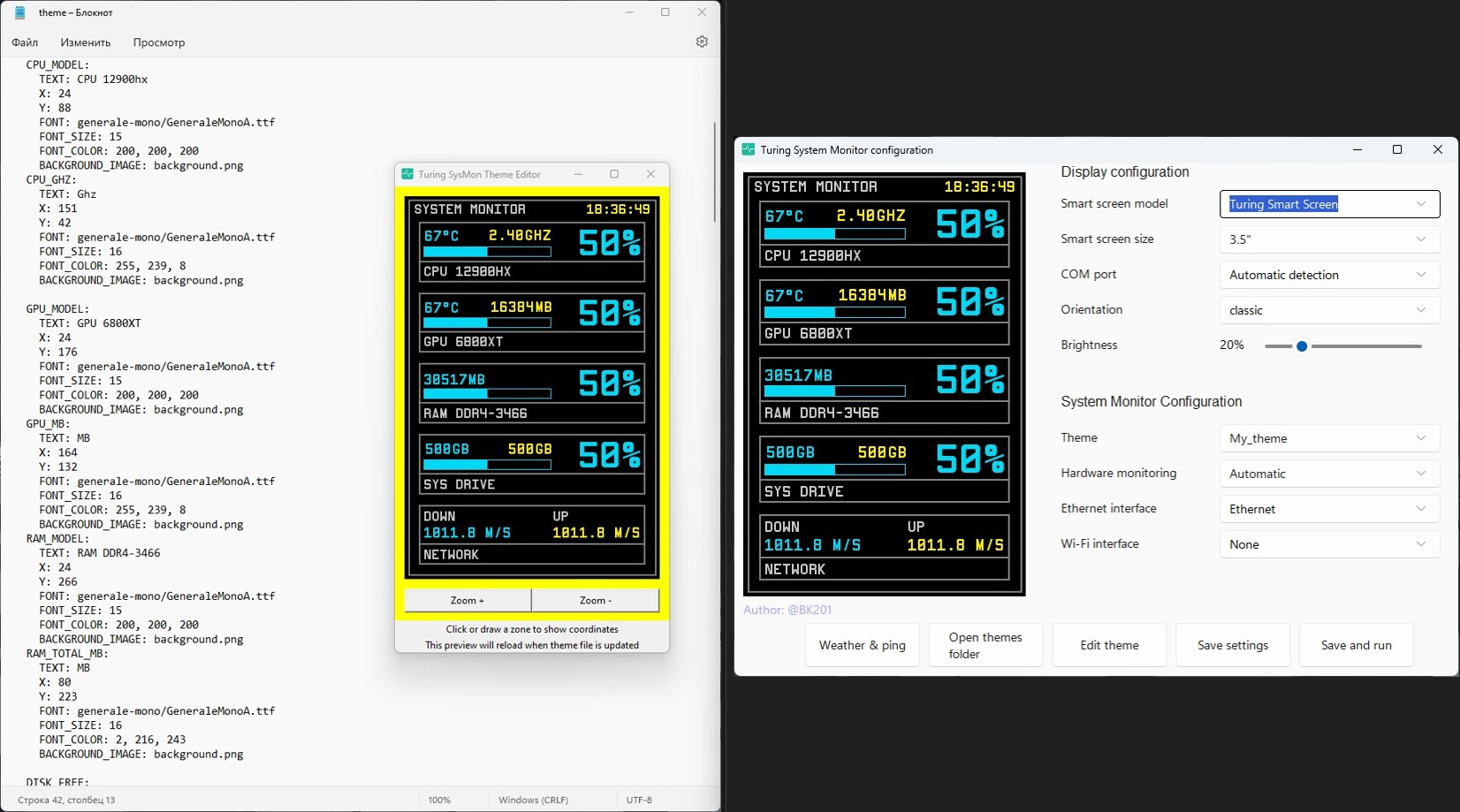Viewport: 1460px width, 812px height.
Task: Click UTF-8 encoding in Notepad status bar
Action: (x=639, y=800)
